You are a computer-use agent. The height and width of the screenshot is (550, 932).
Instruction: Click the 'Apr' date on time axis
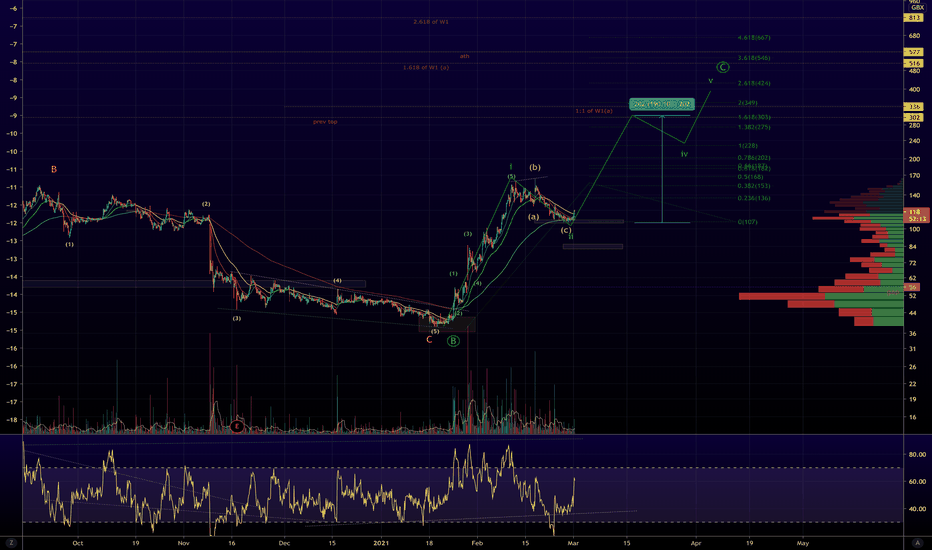(x=696, y=543)
